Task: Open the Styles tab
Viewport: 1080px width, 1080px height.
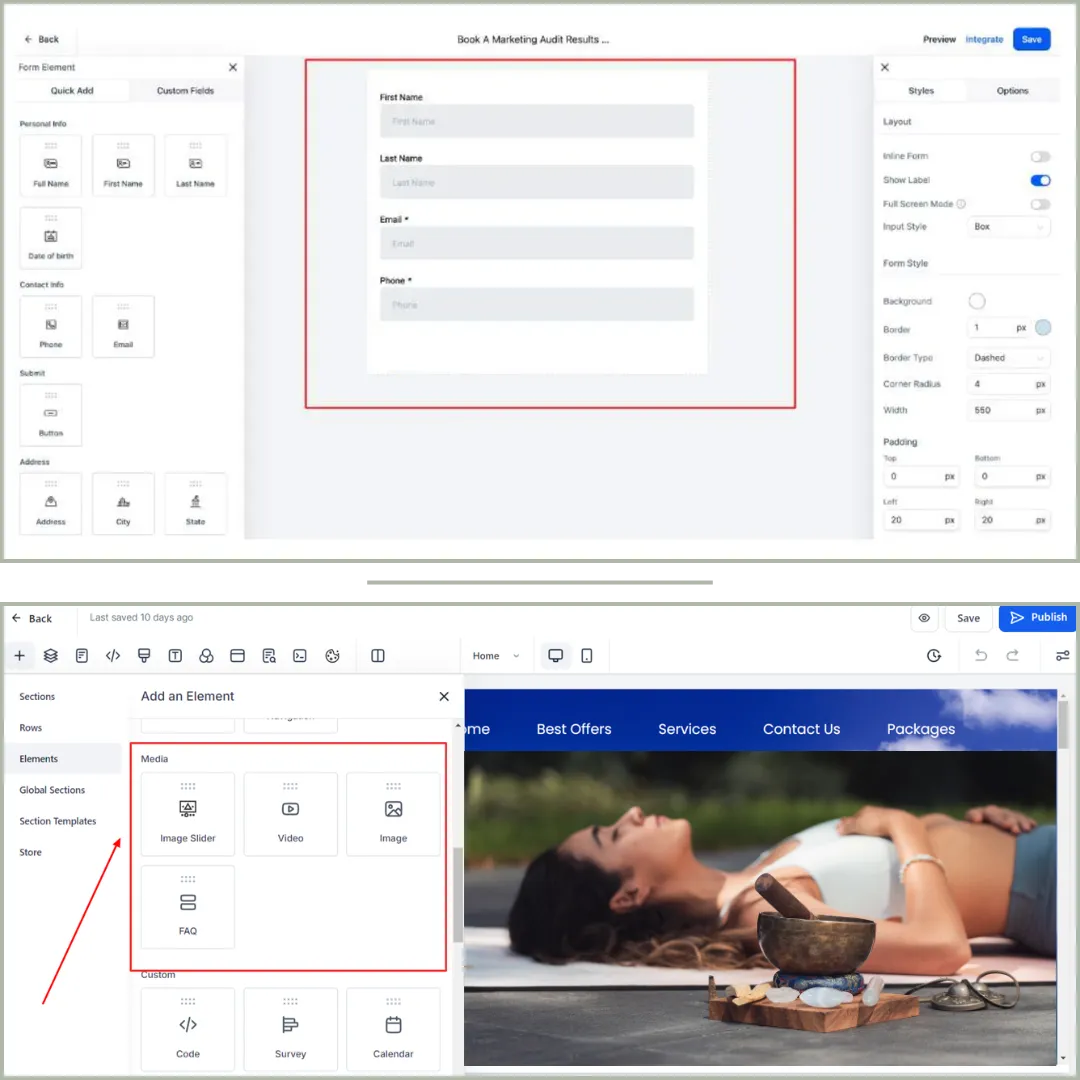Action: (x=921, y=90)
